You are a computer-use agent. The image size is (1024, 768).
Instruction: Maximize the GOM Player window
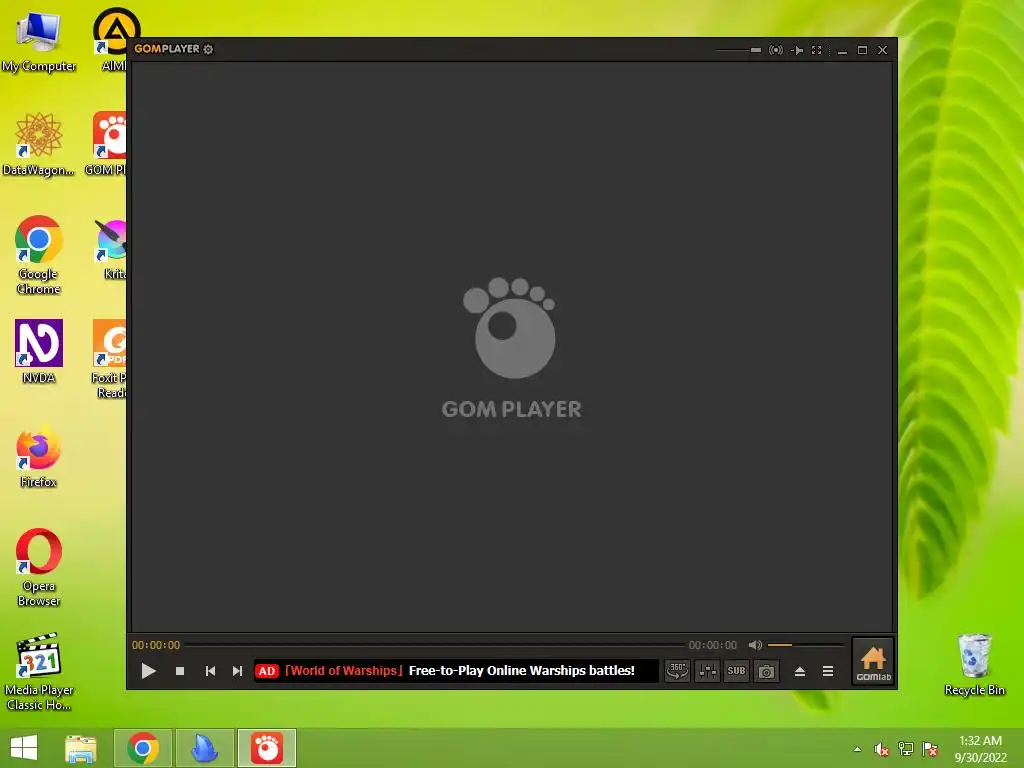[862, 50]
